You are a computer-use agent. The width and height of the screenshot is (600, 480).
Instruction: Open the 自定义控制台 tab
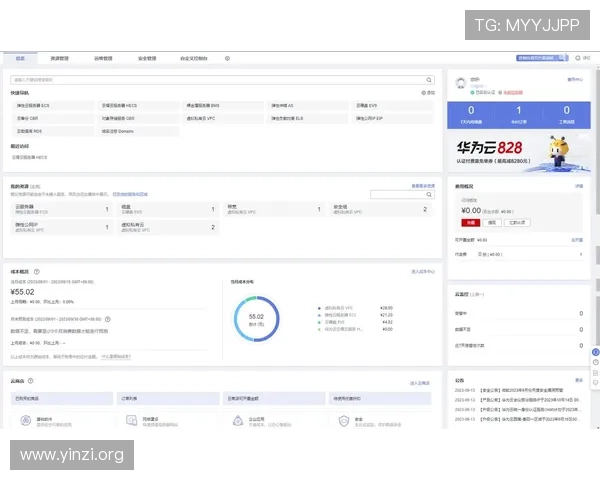click(x=193, y=59)
